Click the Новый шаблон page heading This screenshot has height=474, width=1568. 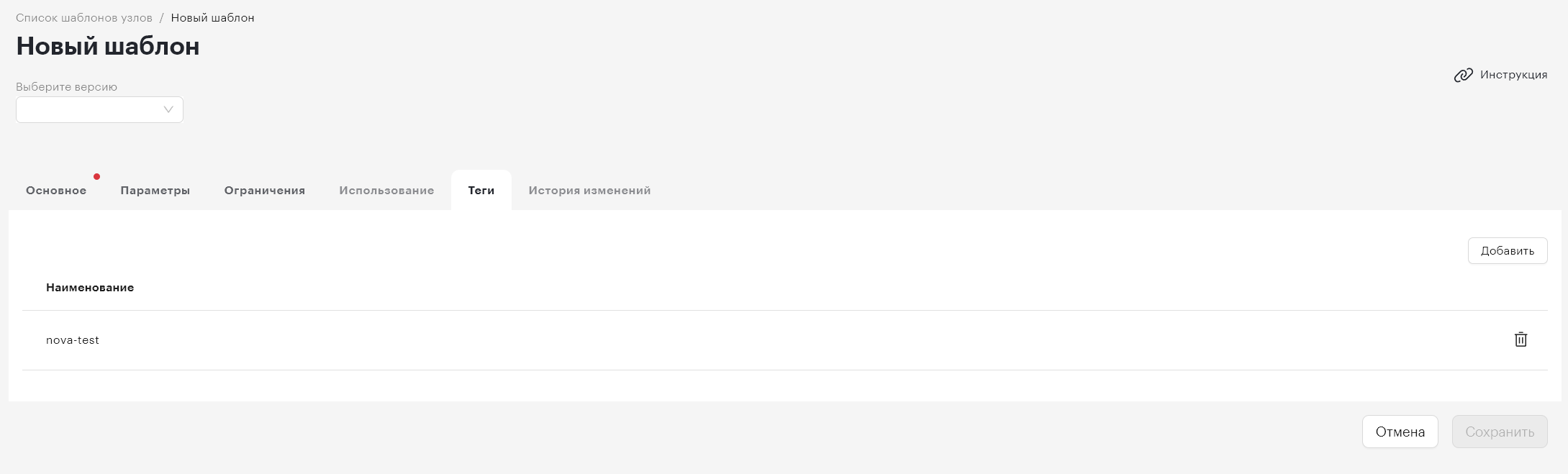pos(108,46)
